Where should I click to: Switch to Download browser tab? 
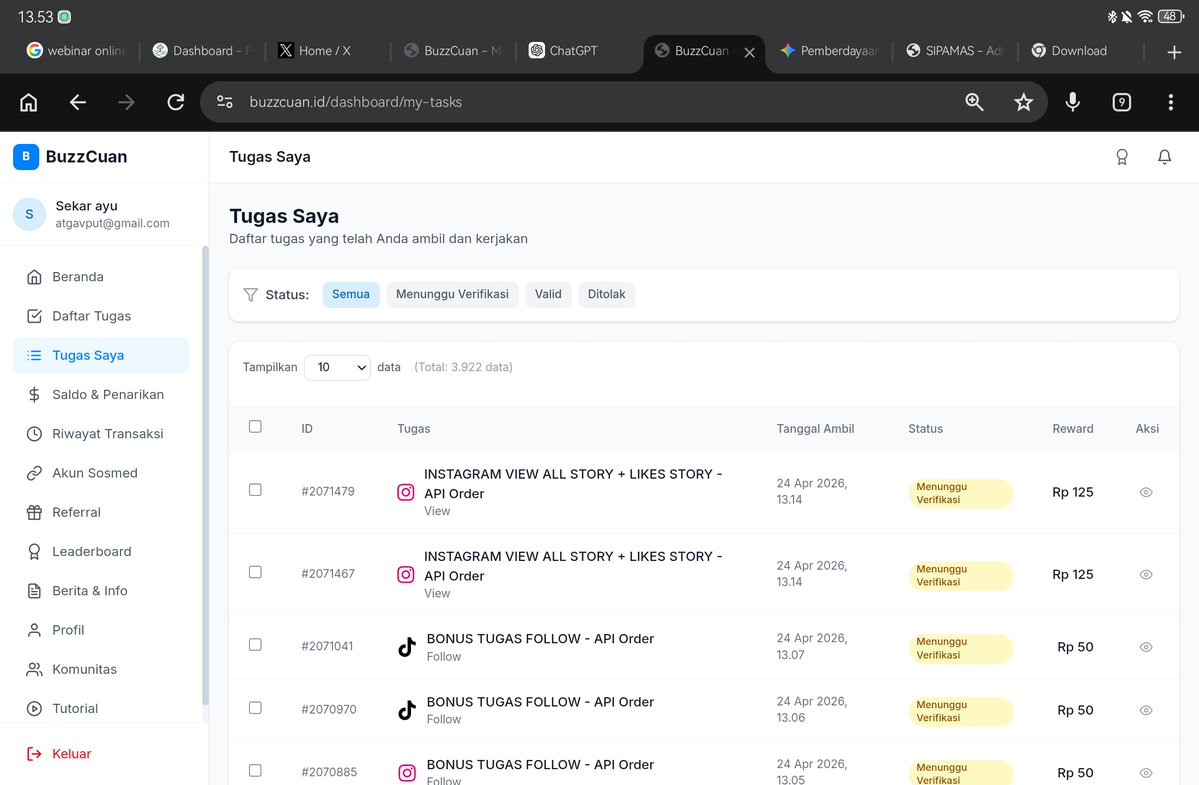[x=1079, y=51]
